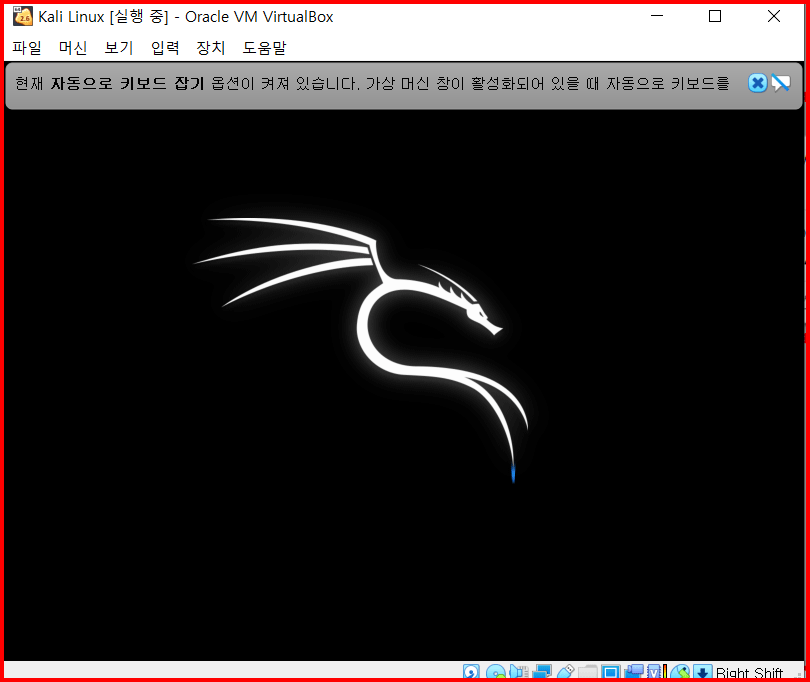810x682 pixels.
Task: Click the optical disc status icon
Action: (x=496, y=671)
